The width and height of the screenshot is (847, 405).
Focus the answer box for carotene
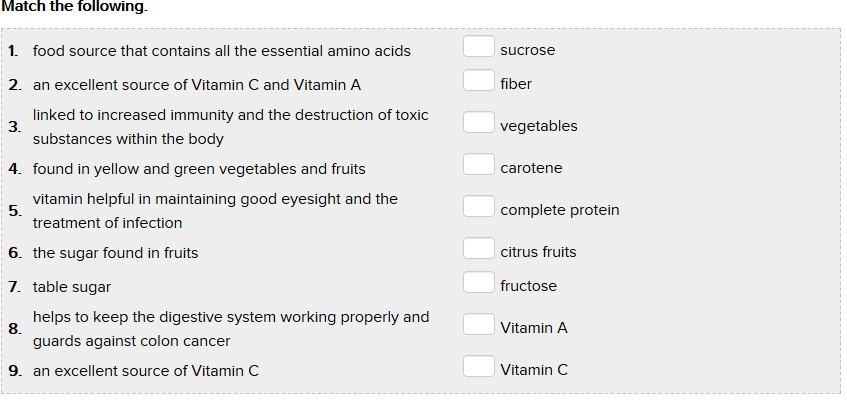point(478,166)
